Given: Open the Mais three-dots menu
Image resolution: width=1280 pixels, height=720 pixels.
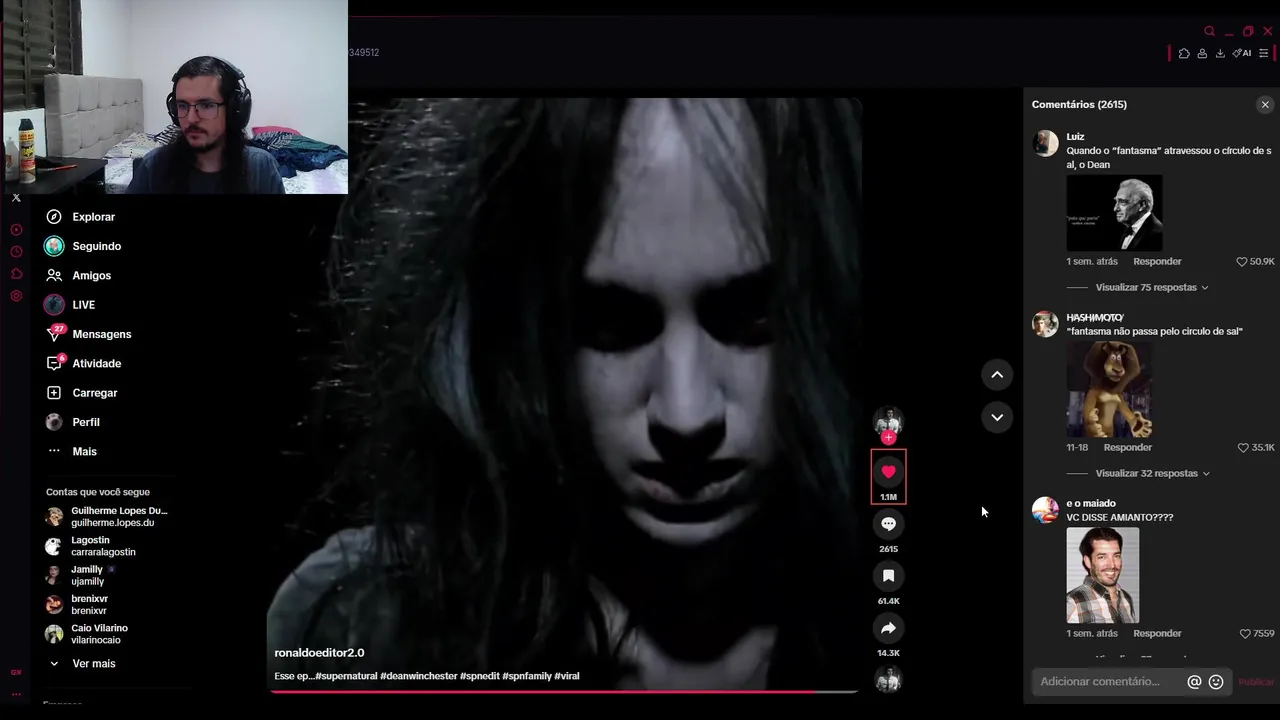Looking at the screenshot, I should 71,451.
